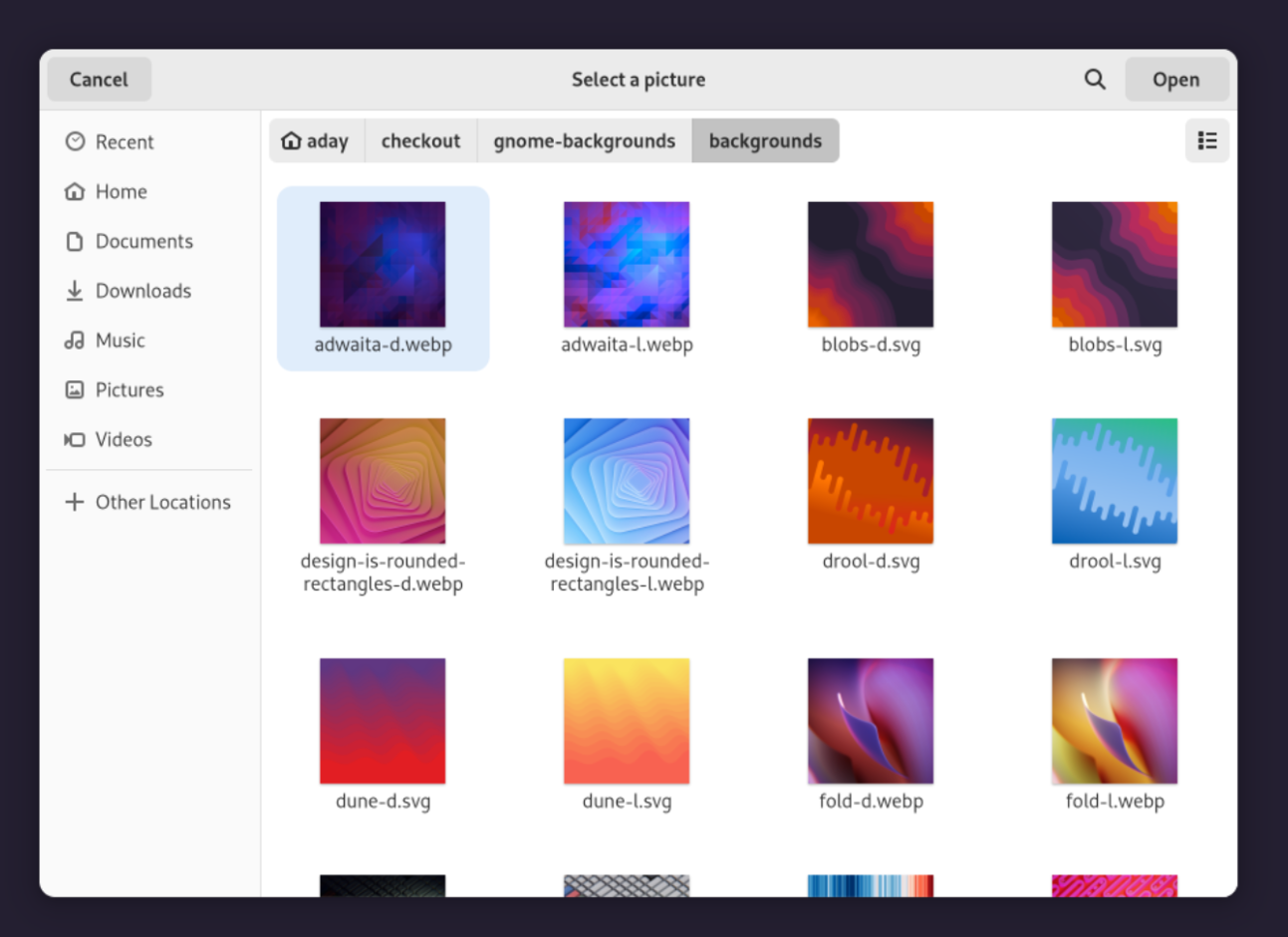This screenshot has width=1288, height=937.
Task: Click the Videos camera icon
Action: coord(75,439)
